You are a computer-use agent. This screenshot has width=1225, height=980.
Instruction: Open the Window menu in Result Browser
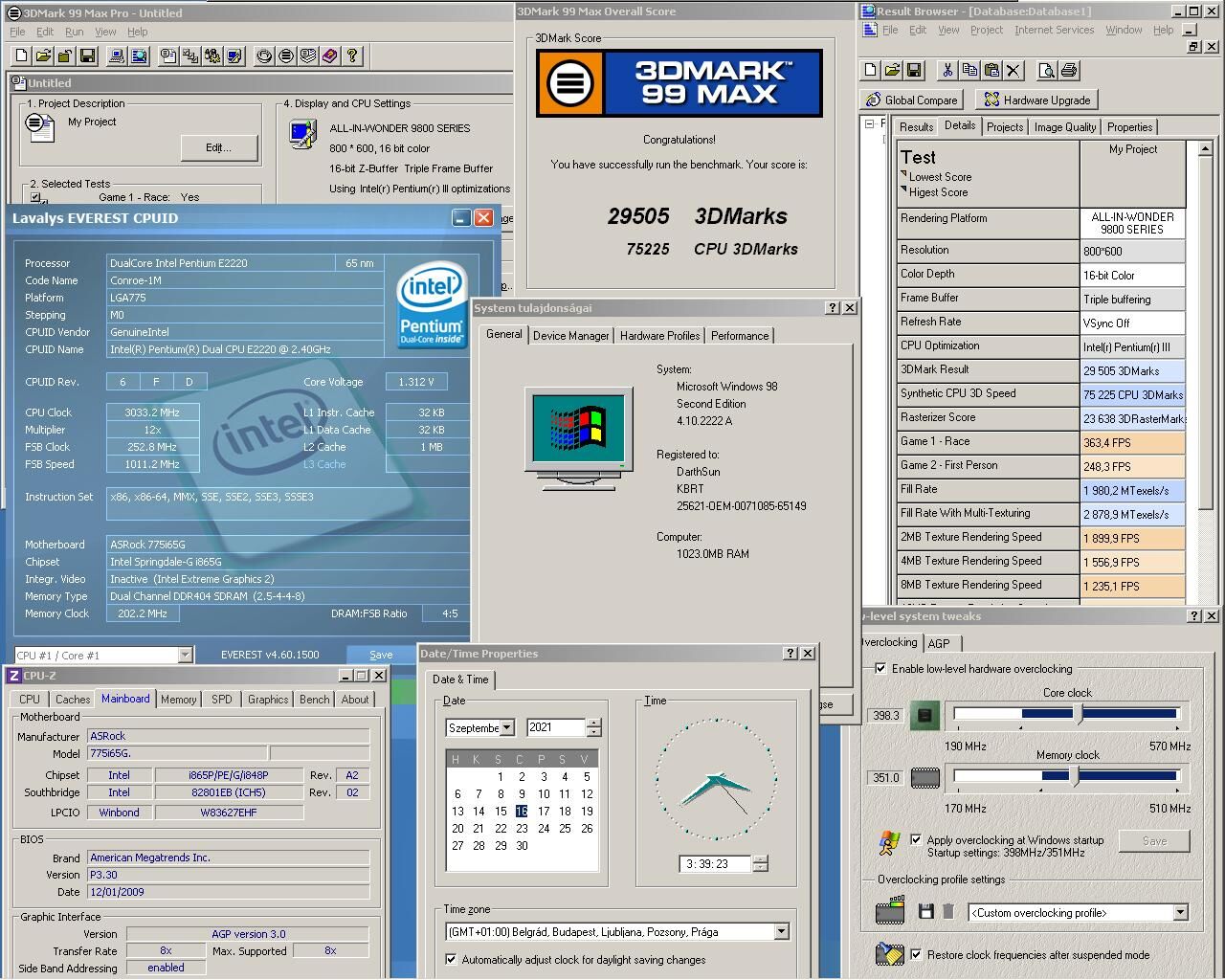point(1124,30)
